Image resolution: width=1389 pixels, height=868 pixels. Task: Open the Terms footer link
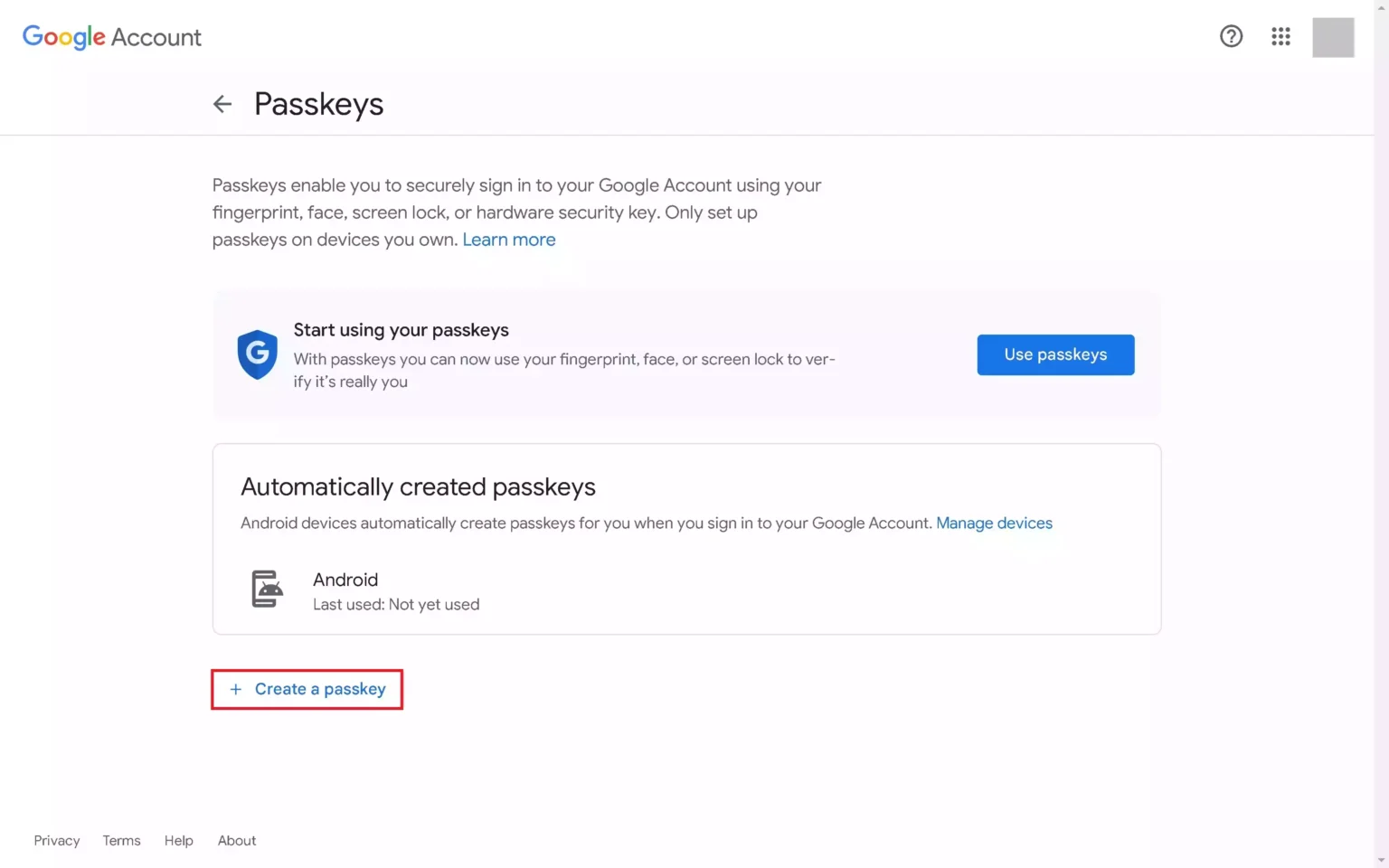click(121, 840)
